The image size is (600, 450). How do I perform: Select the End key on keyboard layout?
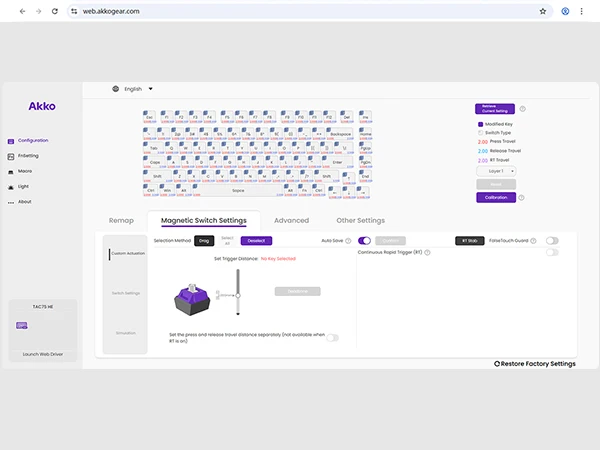pos(365,176)
